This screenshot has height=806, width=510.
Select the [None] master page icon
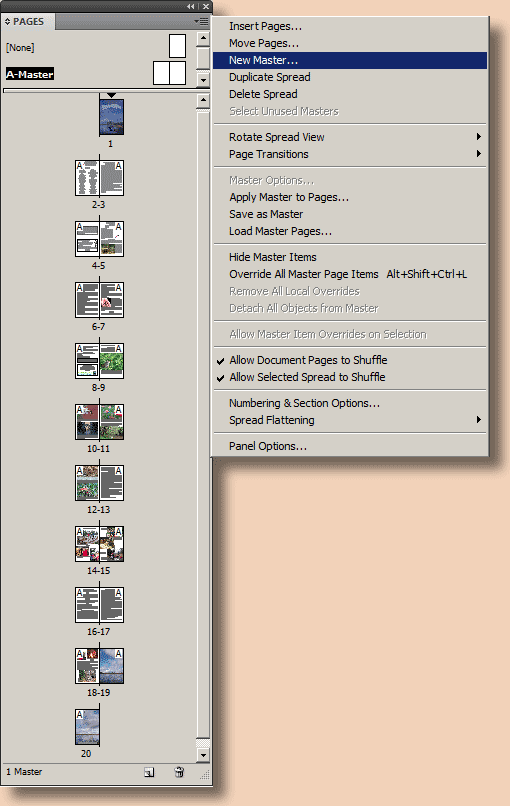(177, 46)
